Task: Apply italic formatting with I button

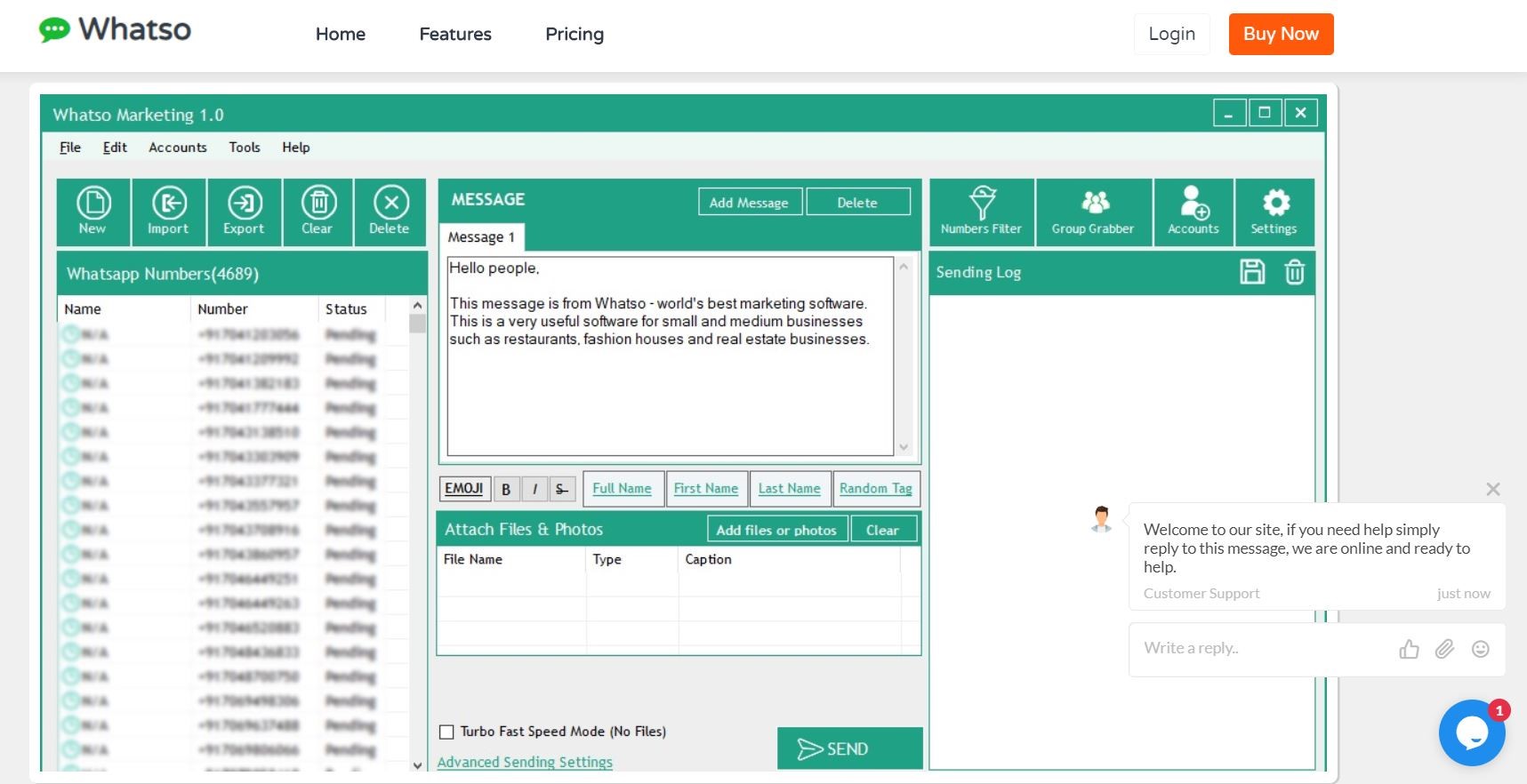Action: pos(534,489)
